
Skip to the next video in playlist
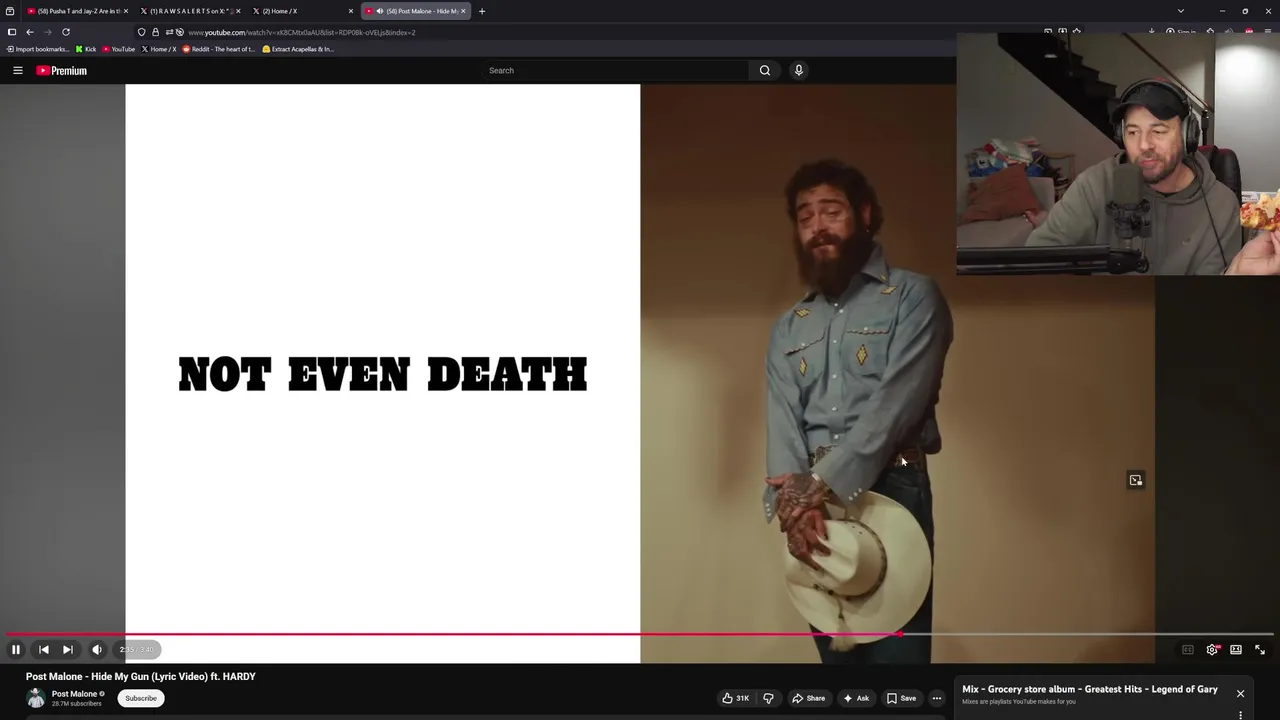coord(68,650)
